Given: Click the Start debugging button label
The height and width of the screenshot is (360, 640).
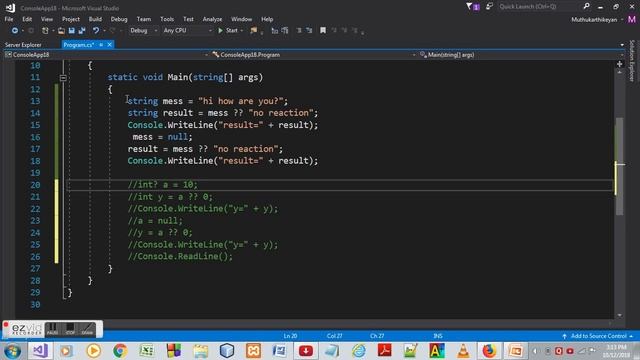Looking at the screenshot, I should point(231,31).
